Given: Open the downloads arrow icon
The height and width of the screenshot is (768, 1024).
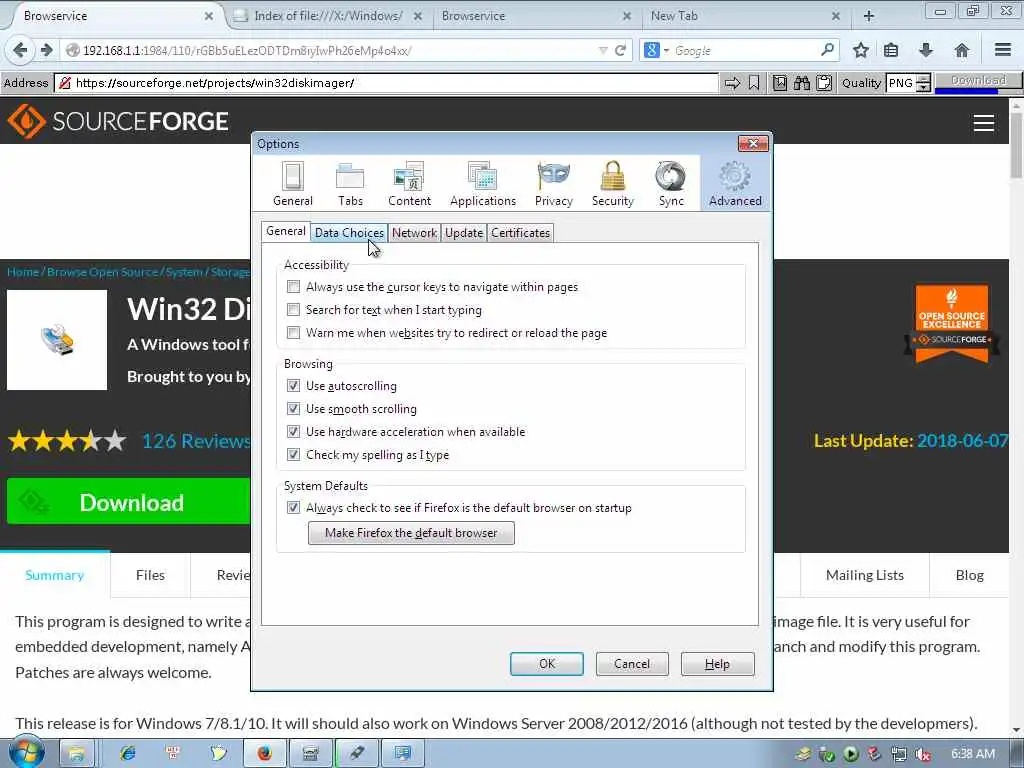Looking at the screenshot, I should 925,50.
